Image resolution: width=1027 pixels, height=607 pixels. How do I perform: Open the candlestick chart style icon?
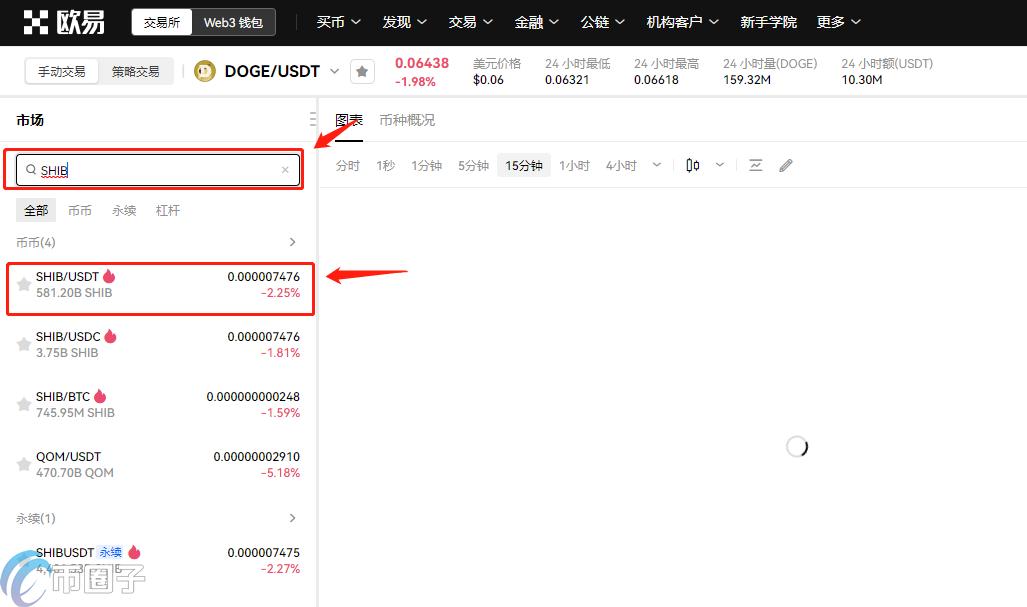point(692,165)
